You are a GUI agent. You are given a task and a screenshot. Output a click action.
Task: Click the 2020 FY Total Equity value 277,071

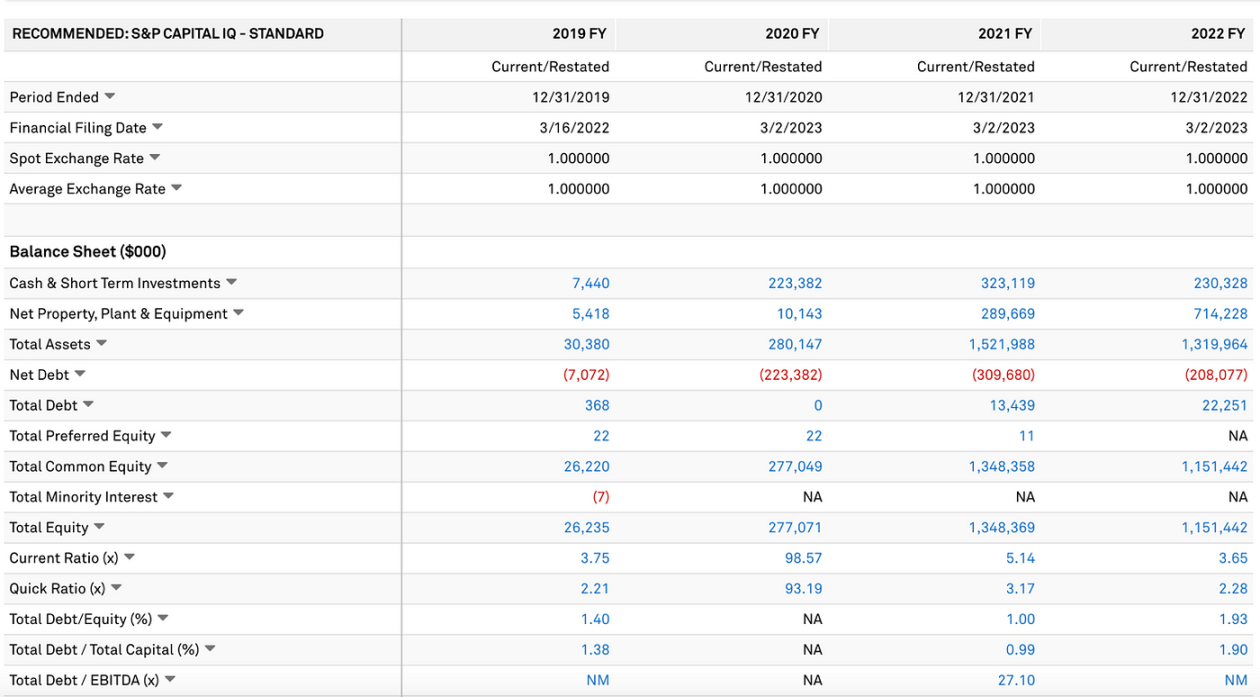[x=795, y=527]
